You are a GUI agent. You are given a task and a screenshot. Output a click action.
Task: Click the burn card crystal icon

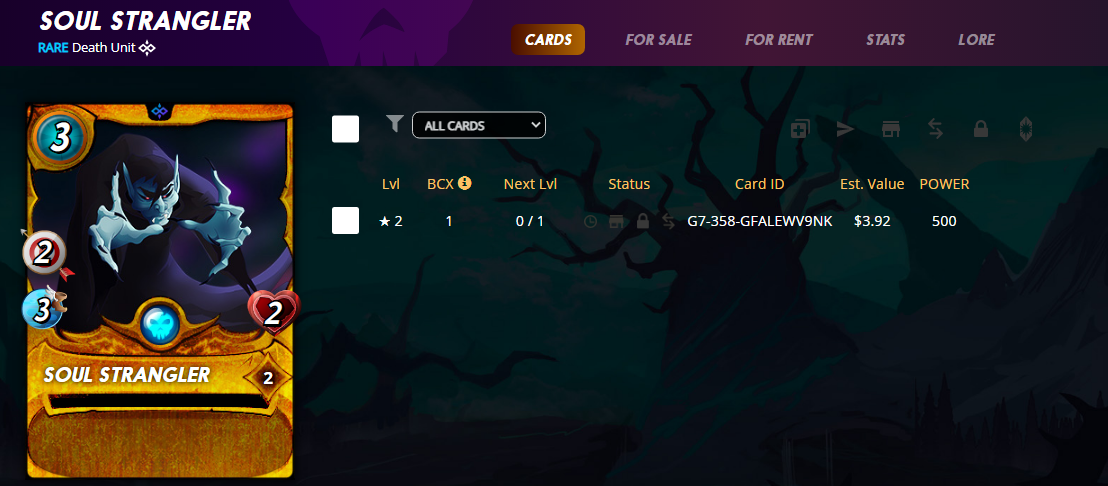pyautogui.click(x=1025, y=129)
